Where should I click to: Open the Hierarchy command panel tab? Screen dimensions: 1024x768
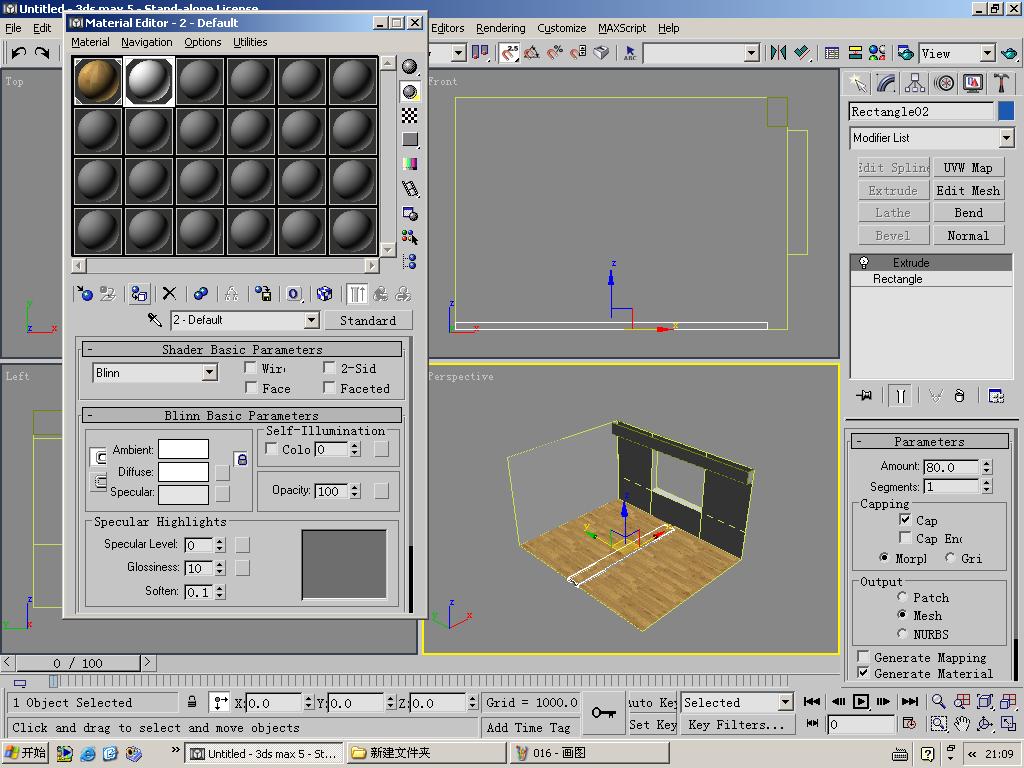coord(915,84)
